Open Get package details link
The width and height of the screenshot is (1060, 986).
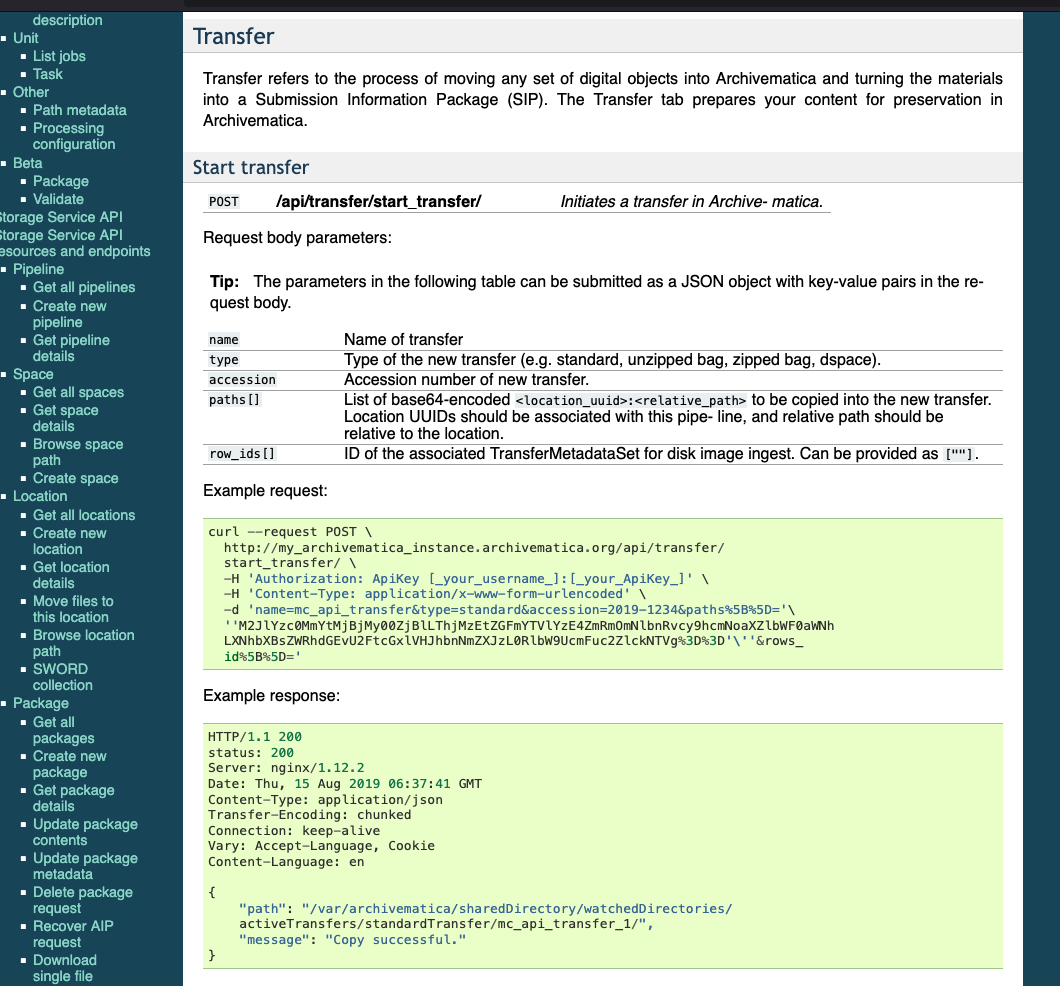point(74,798)
